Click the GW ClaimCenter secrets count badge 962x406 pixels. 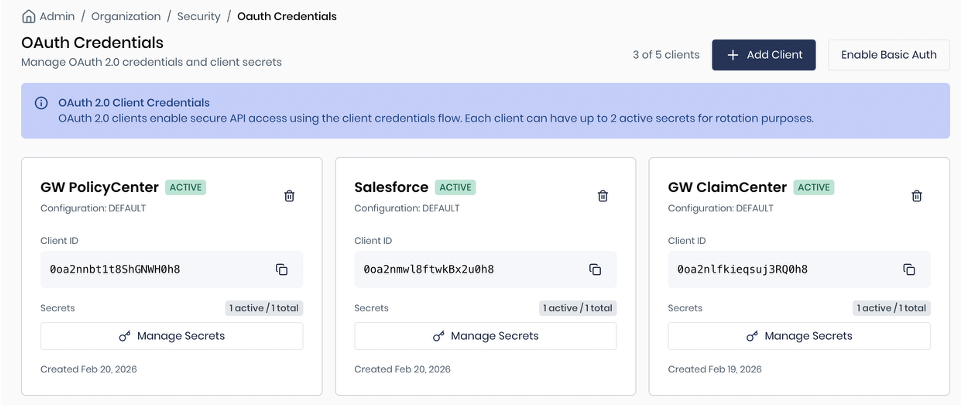pyautogui.click(x=891, y=308)
